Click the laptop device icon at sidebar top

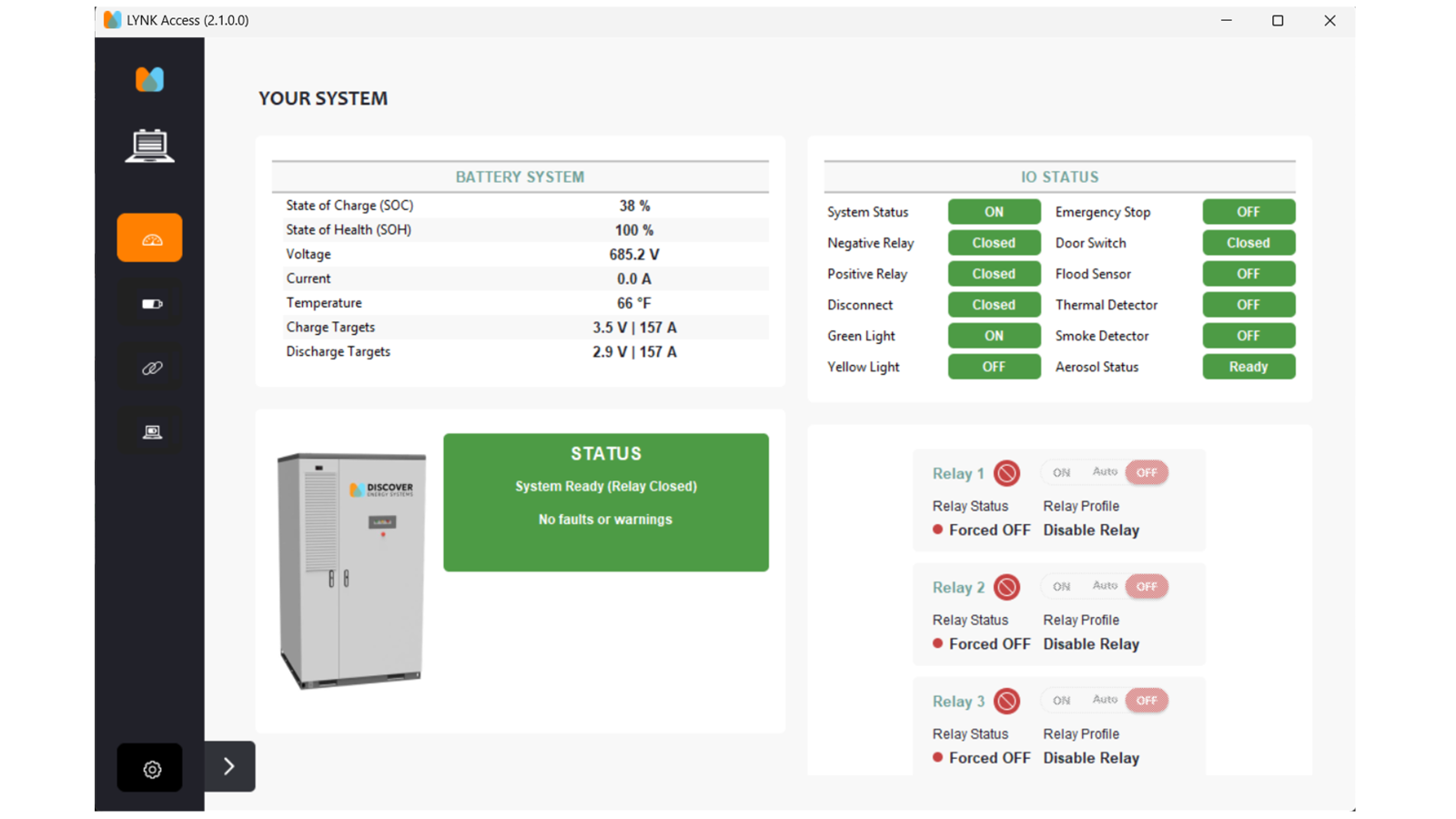click(x=149, y=146)
